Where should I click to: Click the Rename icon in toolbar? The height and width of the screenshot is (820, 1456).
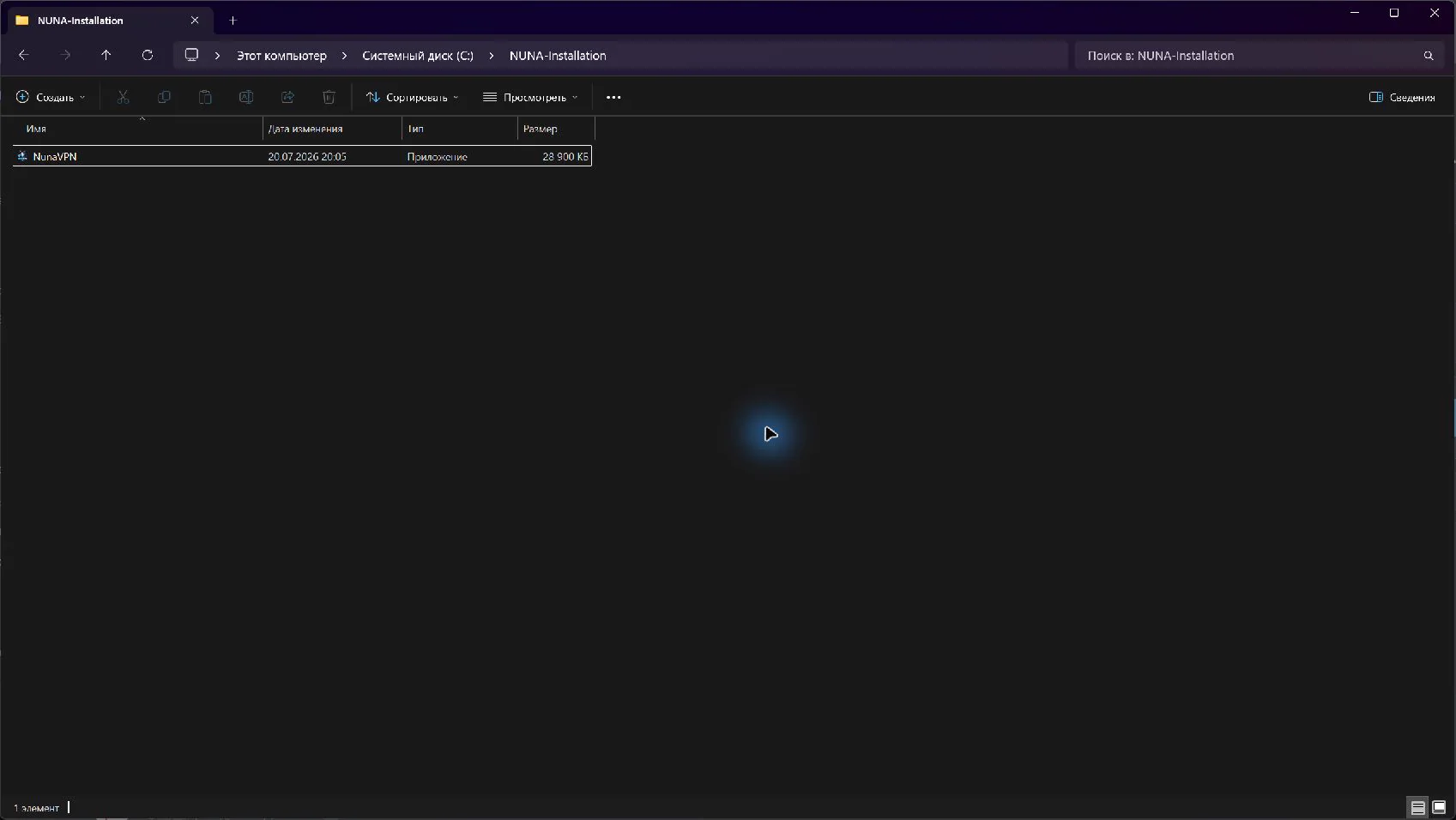pyautogui.click(x=246, y=97)
